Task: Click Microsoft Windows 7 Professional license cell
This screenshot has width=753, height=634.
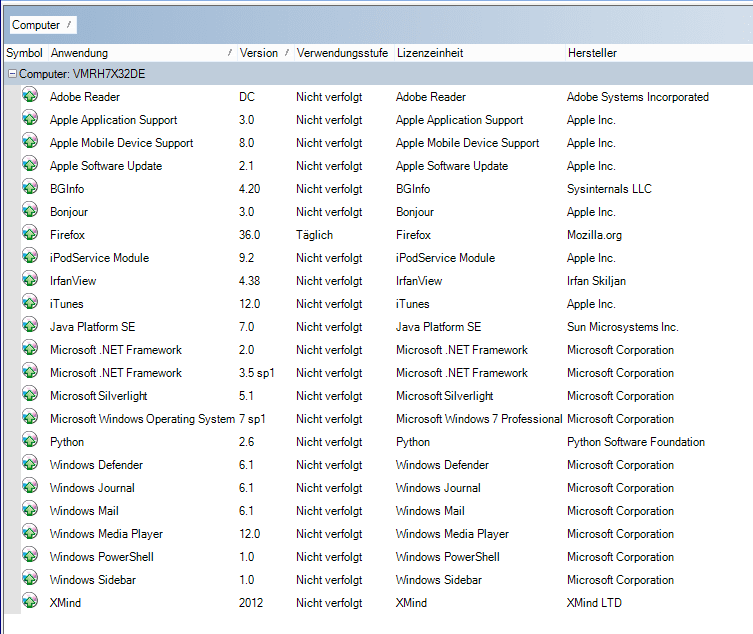Action: (x=479, y=419)
